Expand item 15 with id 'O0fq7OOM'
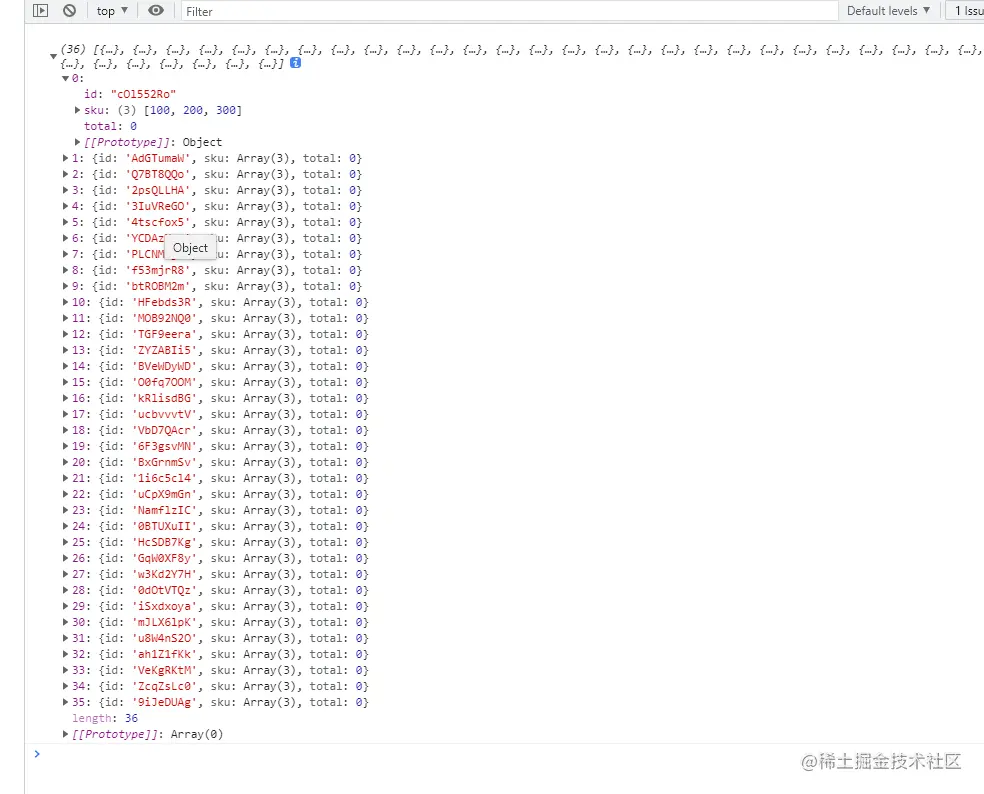The width and height of the screenshot is (984, 794). 65,382
